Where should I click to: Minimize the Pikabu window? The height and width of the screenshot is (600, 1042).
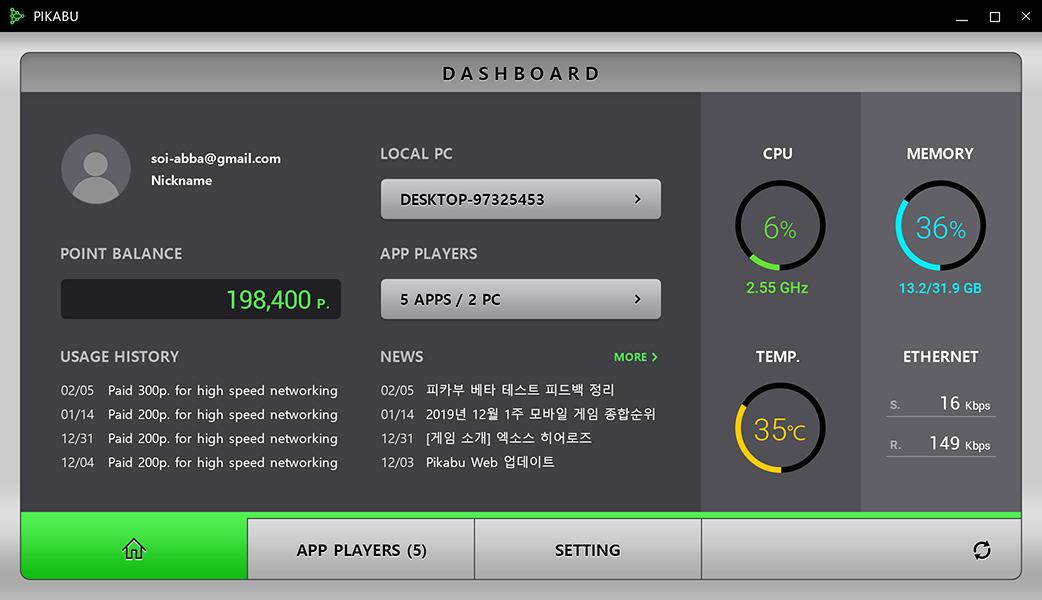pos(962,17)
